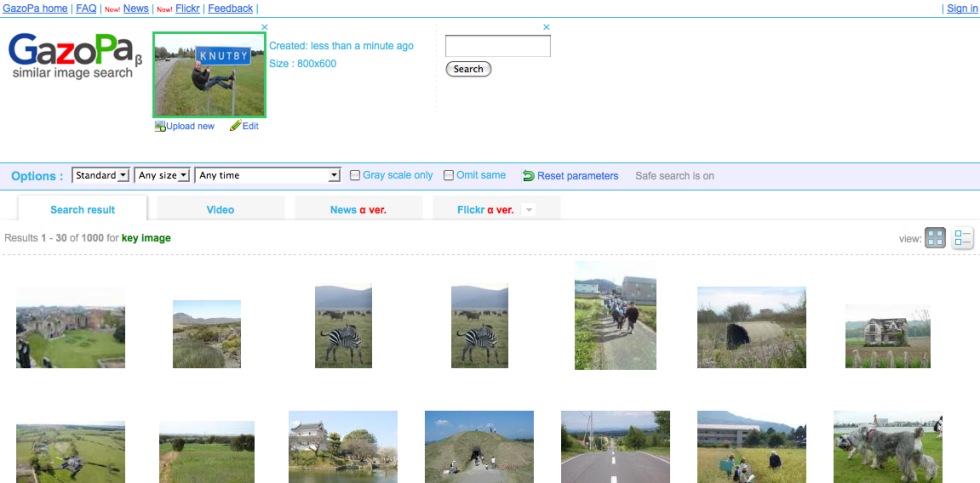Toggle the Omit same checkbox
Viewport: 980px width, 483px height.
coord(449,176)
